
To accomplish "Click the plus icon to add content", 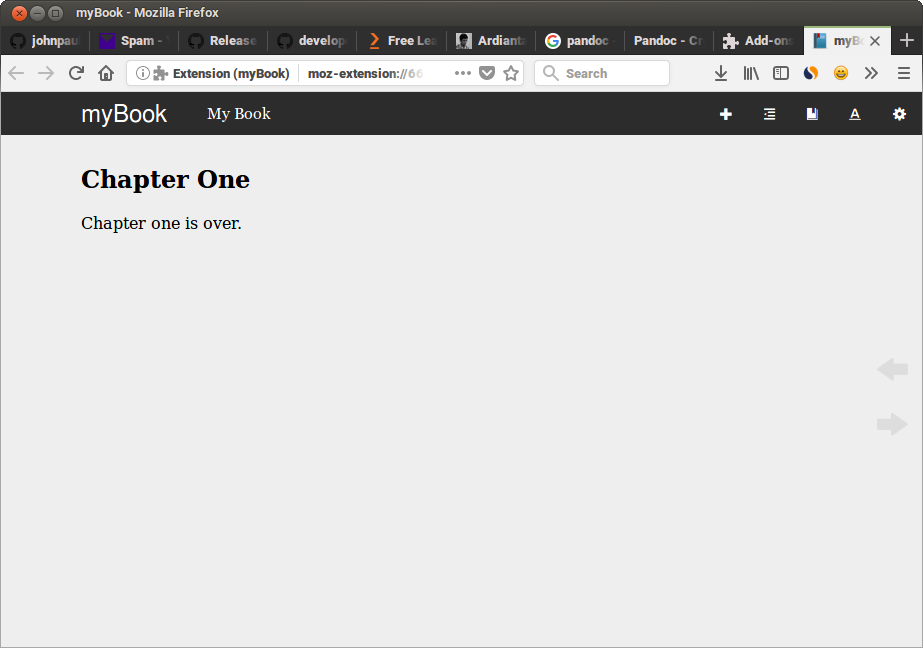I will 726,114.
